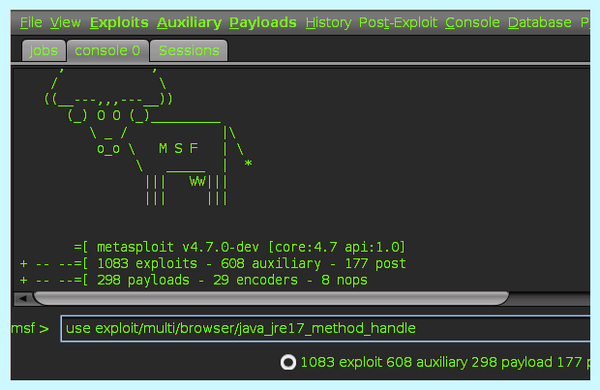Open the View menu
This screenshot has width=600, height=390.
pyautogui.click(x=65, y=23)
